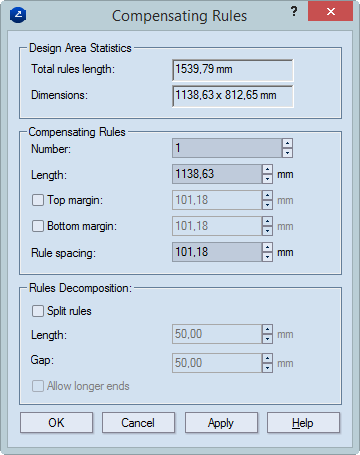This screenshot has width=360, height=455.
Task: Decrease compensating rule Length value
Action: (267, 179)
